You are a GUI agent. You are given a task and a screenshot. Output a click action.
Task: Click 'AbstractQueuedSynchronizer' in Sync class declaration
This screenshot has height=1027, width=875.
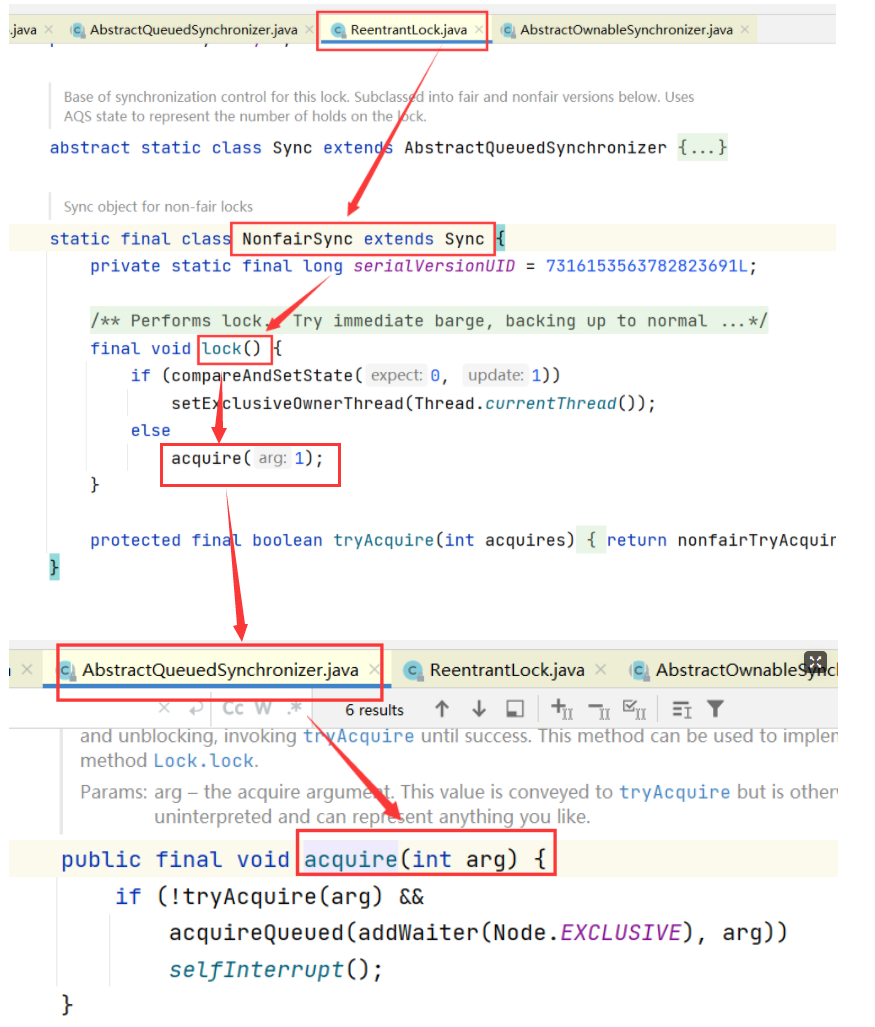click(x=535, y=148)
